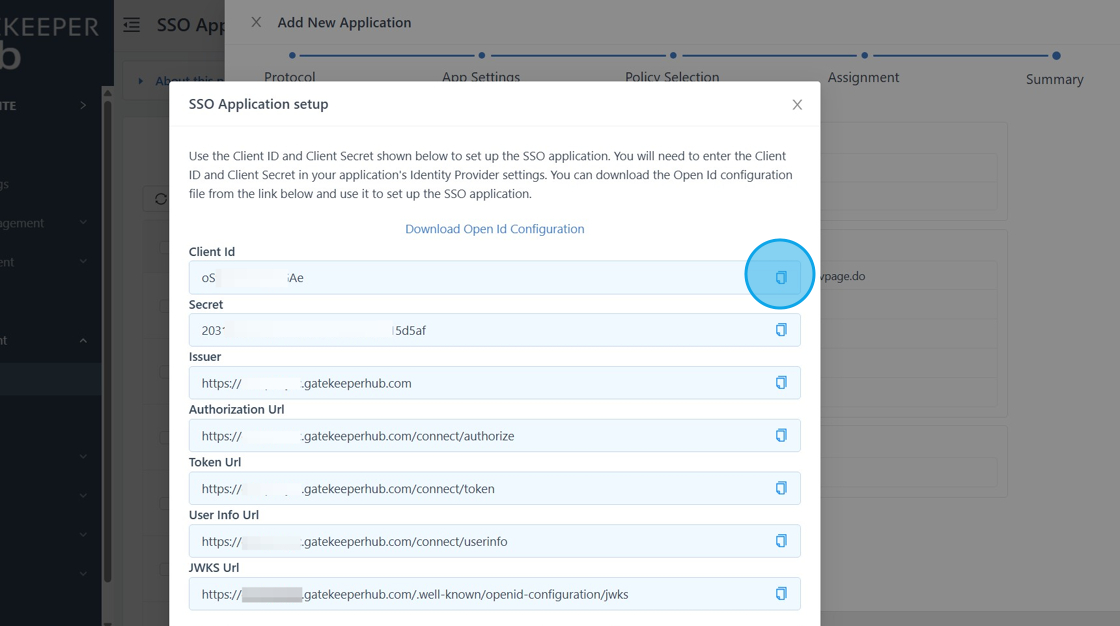Copy the Authorization Url
This screenshot has width=1120, height=626.
[x=781, y=435]
